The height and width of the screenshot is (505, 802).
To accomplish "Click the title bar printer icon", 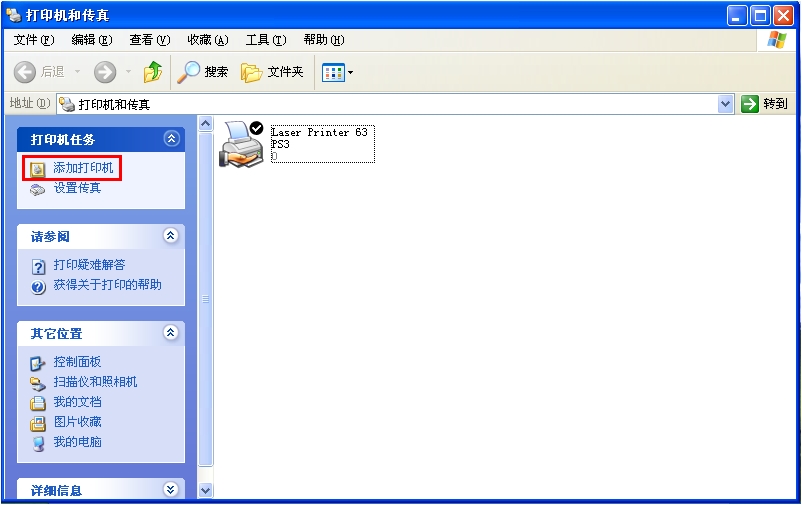I will (14, 15).
